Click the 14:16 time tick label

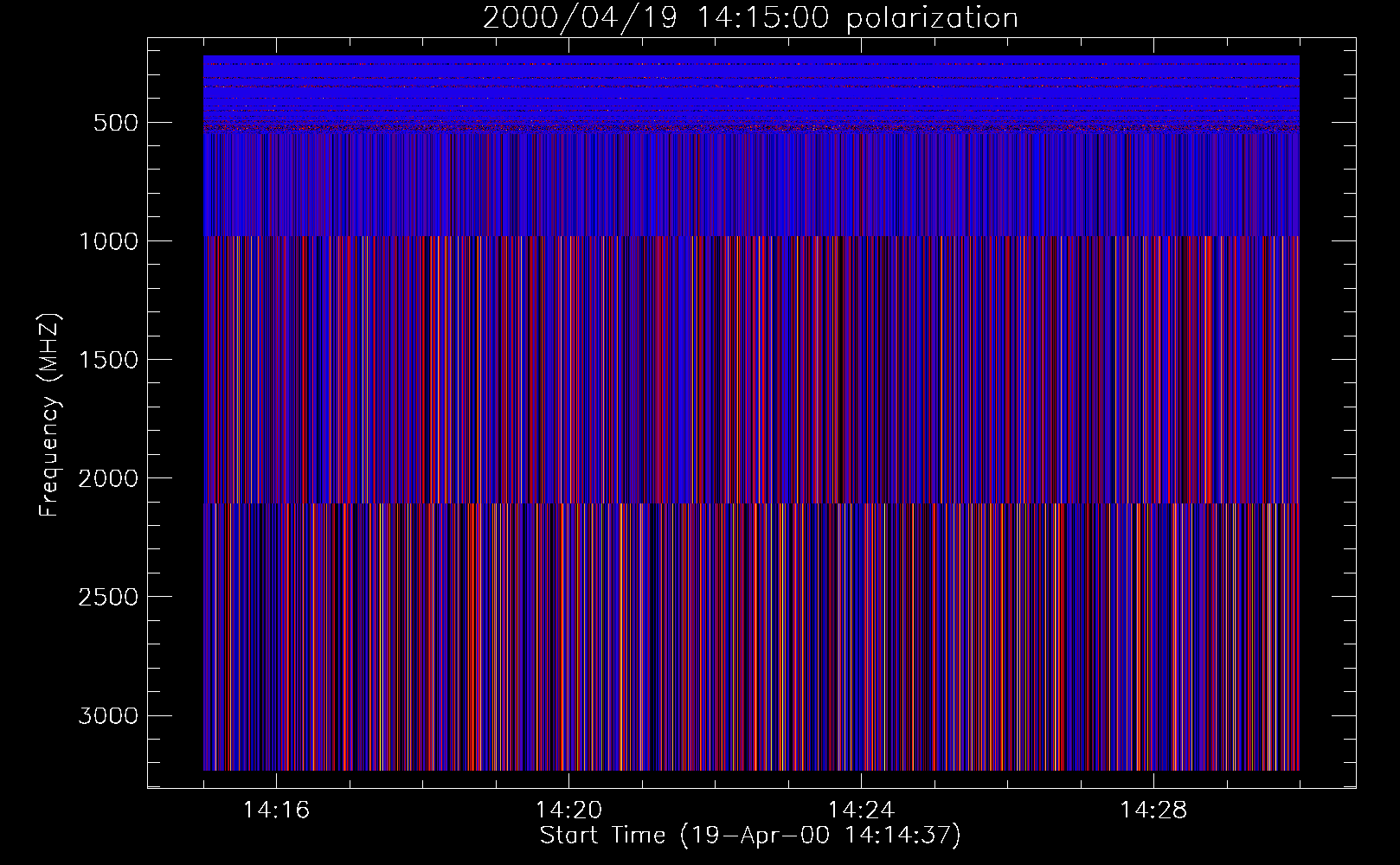(x=276, y=810)
